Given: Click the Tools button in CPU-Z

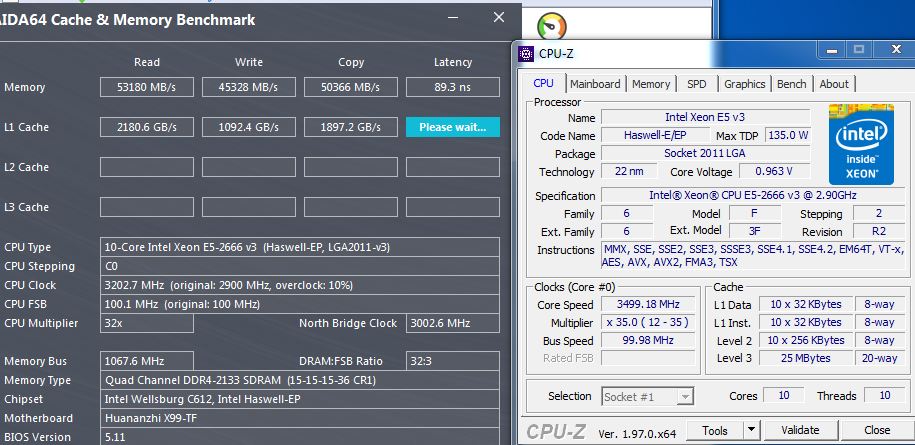Looking at the screenshot, I should point(715,430).
